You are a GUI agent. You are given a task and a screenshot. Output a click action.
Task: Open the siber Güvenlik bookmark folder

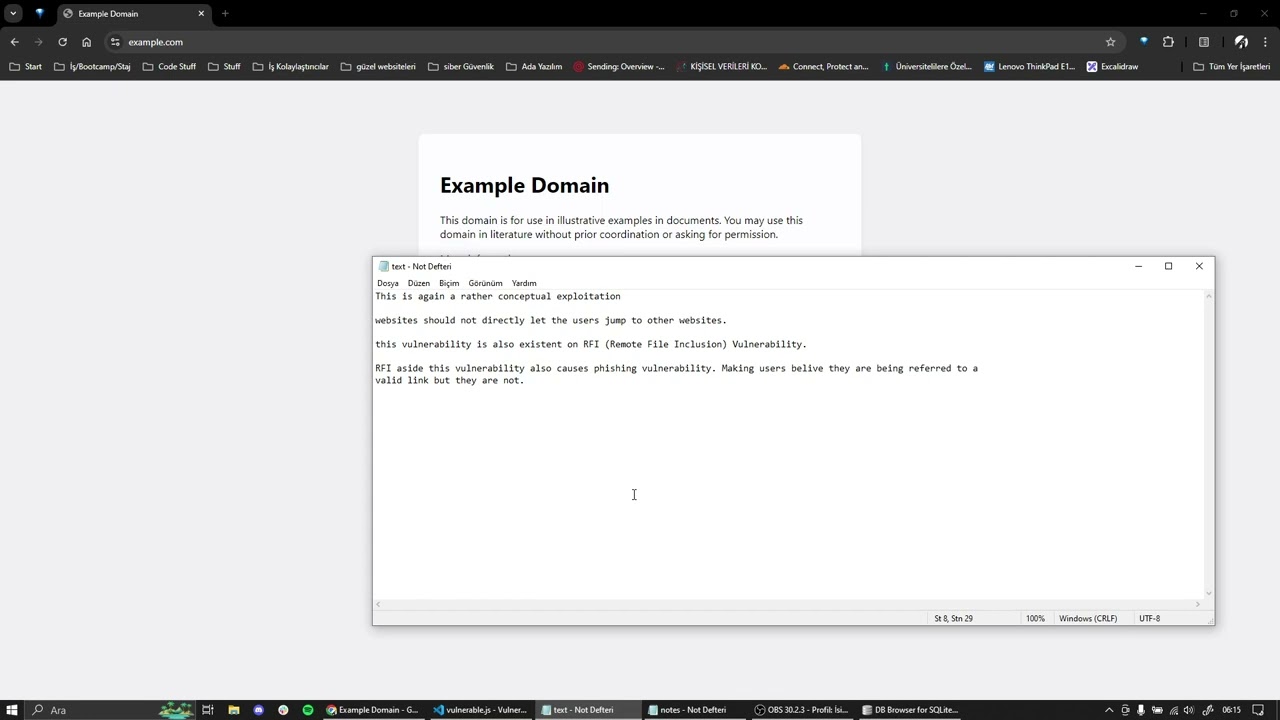[x=460, y=67]
